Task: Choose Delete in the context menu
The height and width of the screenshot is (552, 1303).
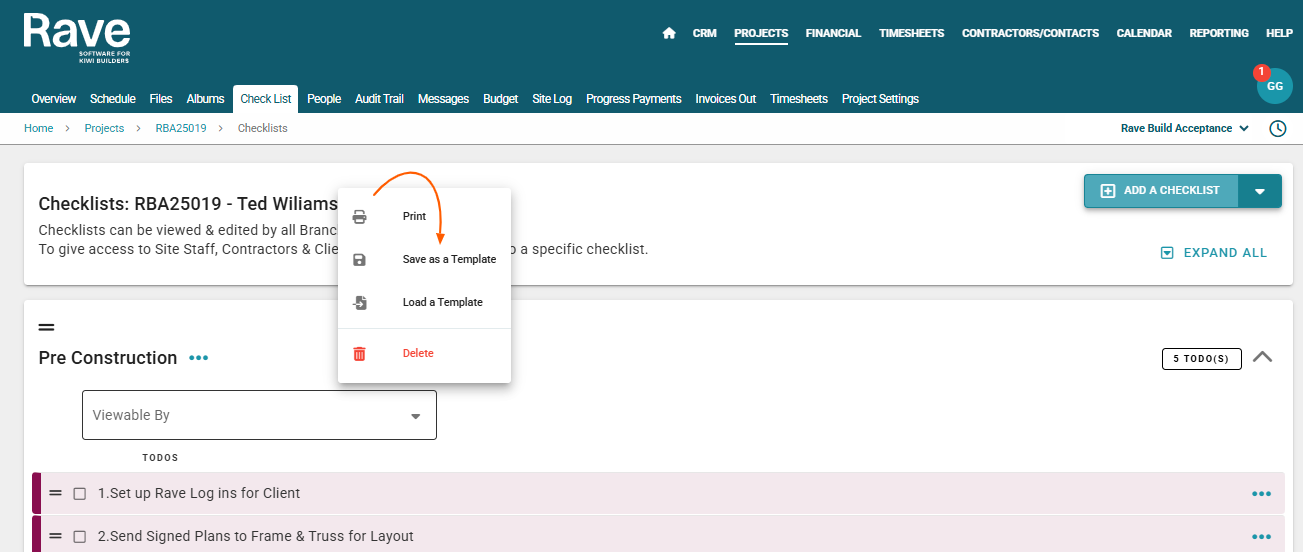Action: (424, 353)
